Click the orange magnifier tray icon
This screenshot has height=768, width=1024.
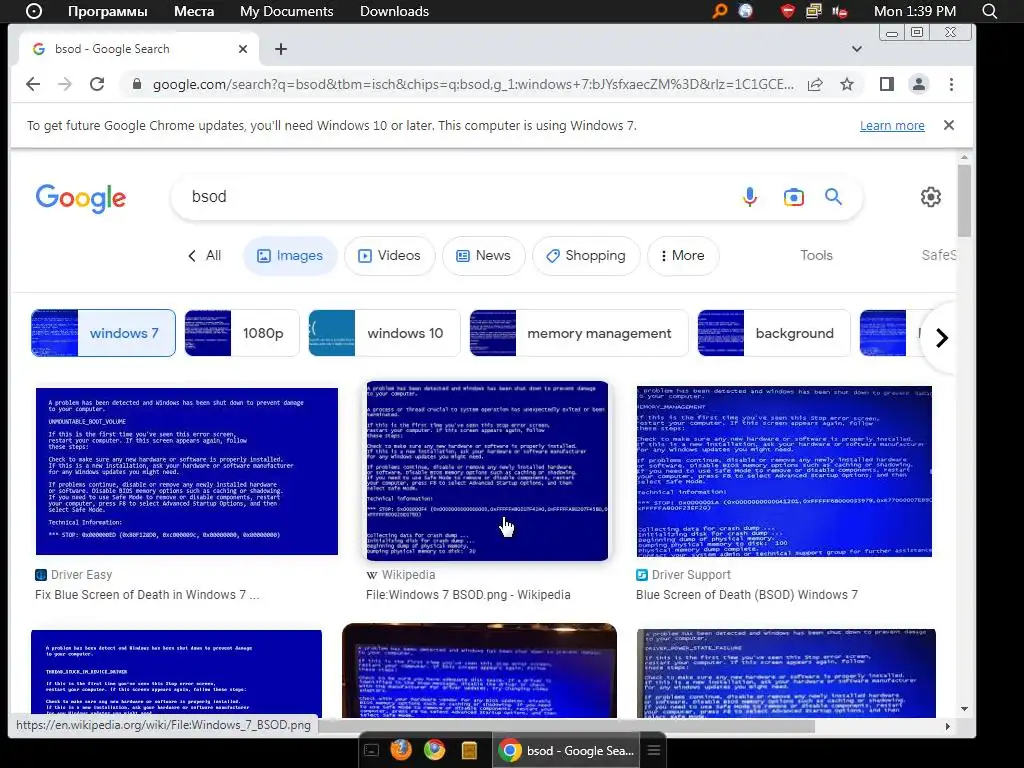point(720,11)
